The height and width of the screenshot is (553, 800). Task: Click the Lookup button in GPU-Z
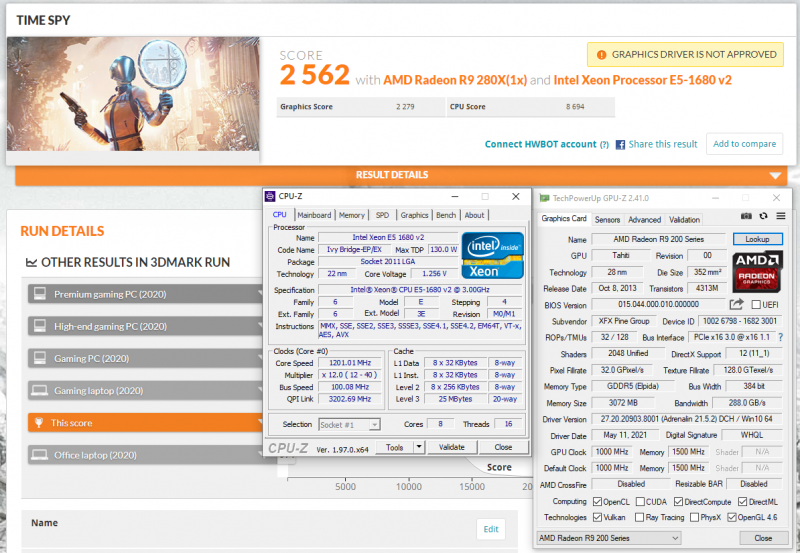pyautogui.click(x=757, y=240)
